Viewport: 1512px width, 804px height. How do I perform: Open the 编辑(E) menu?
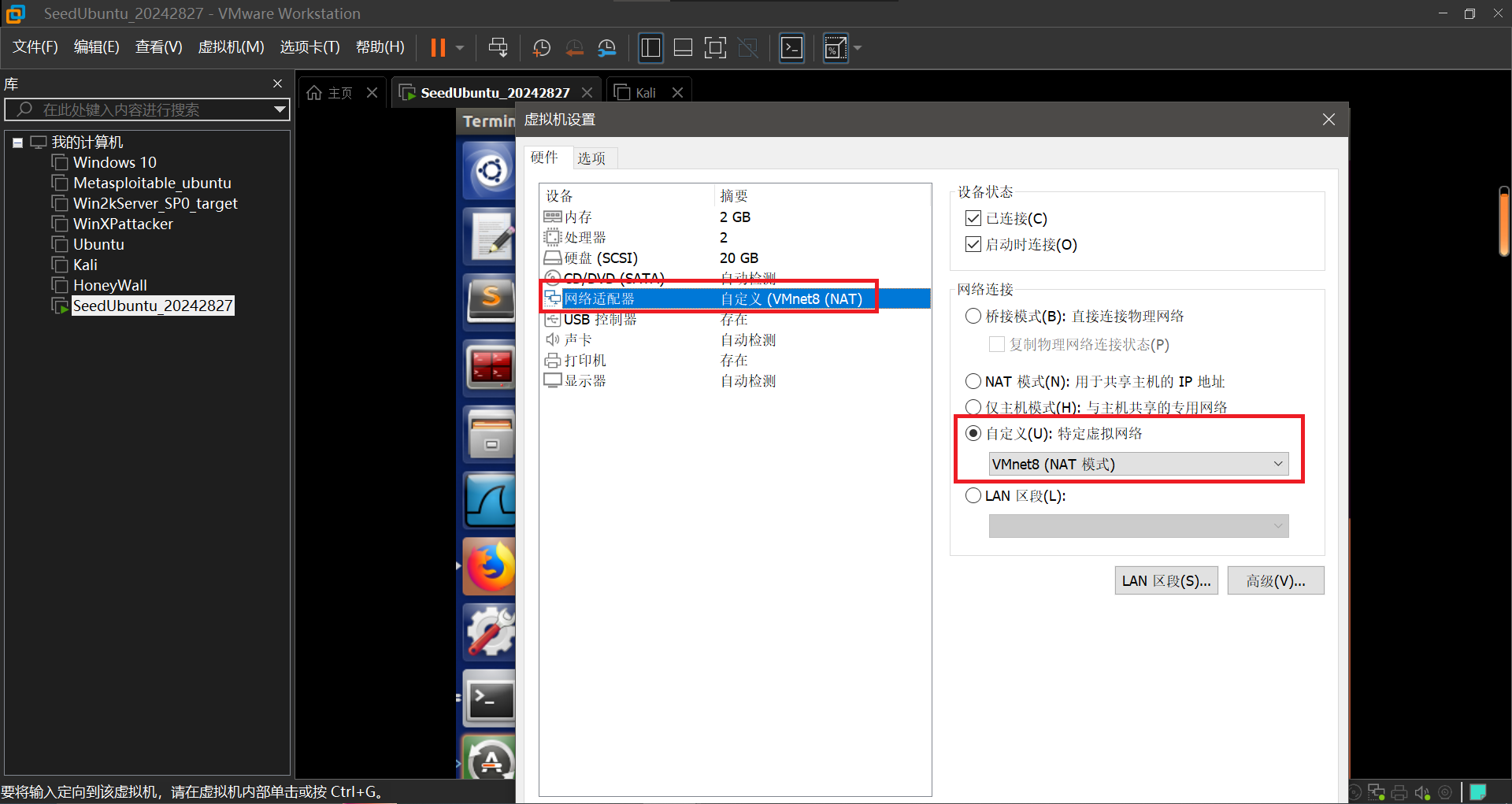point(97,47)
